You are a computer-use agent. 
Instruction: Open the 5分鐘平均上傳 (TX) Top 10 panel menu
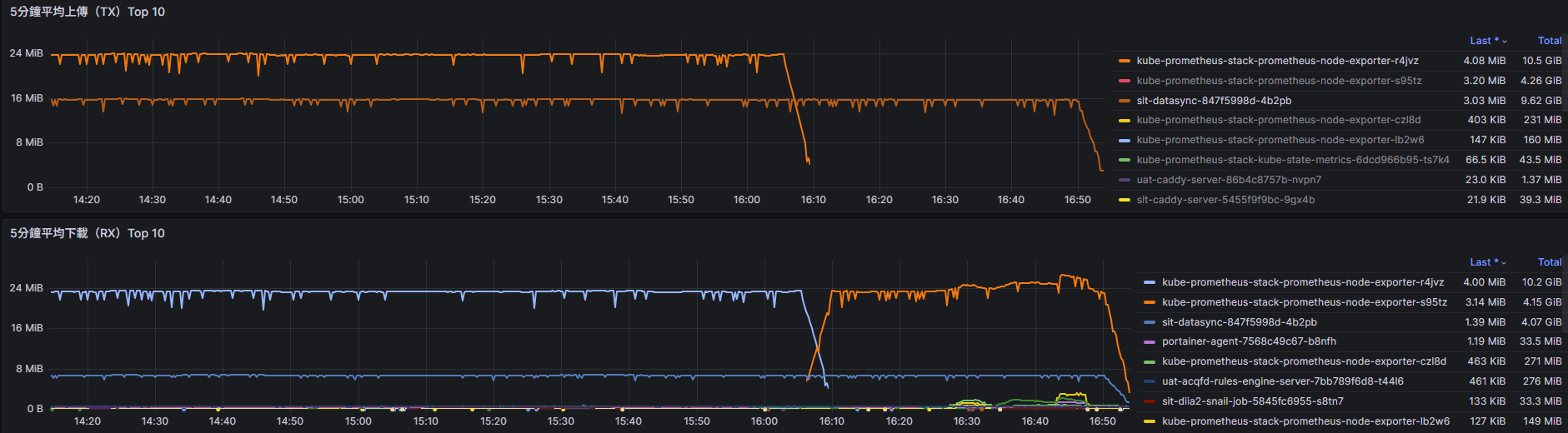[88, 12]
